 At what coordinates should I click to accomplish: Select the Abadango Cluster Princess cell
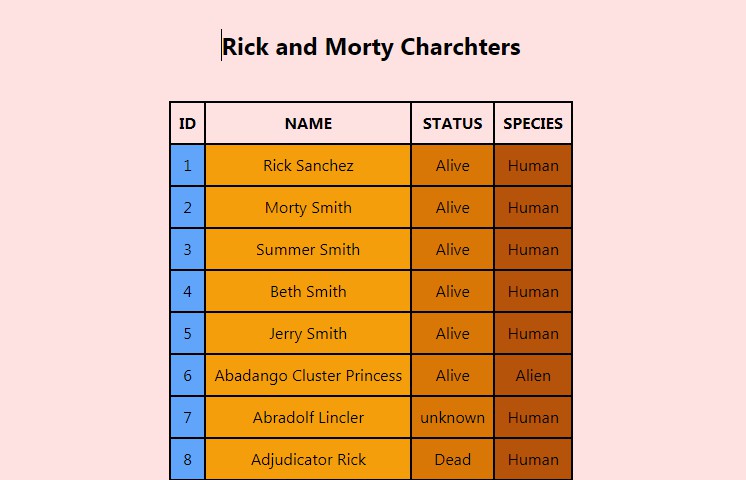pyautogui.click(x=308, y=376)
